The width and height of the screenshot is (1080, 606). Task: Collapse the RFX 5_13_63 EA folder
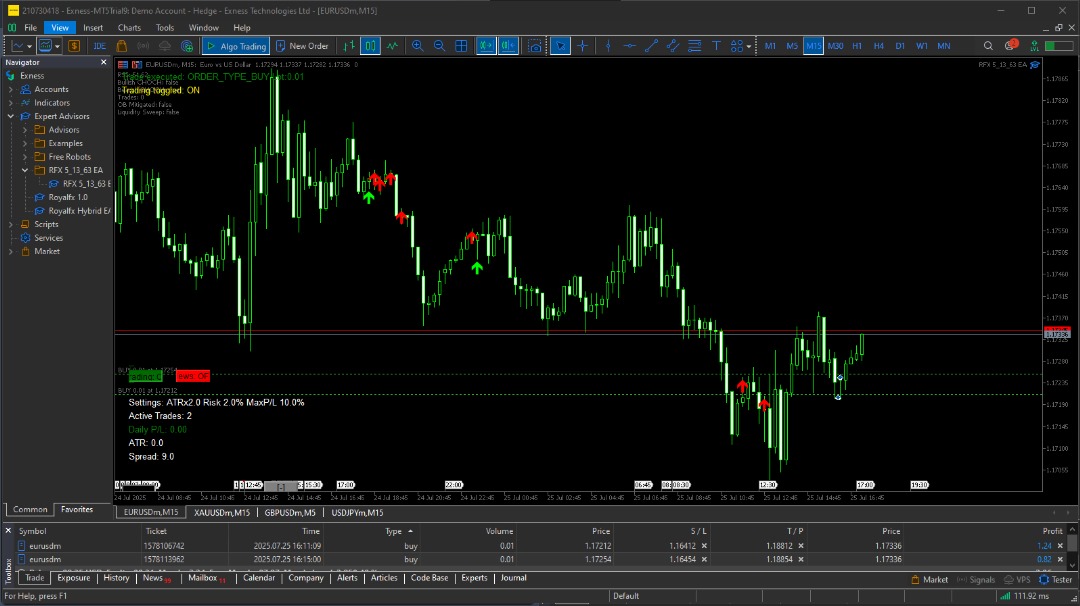25,170
